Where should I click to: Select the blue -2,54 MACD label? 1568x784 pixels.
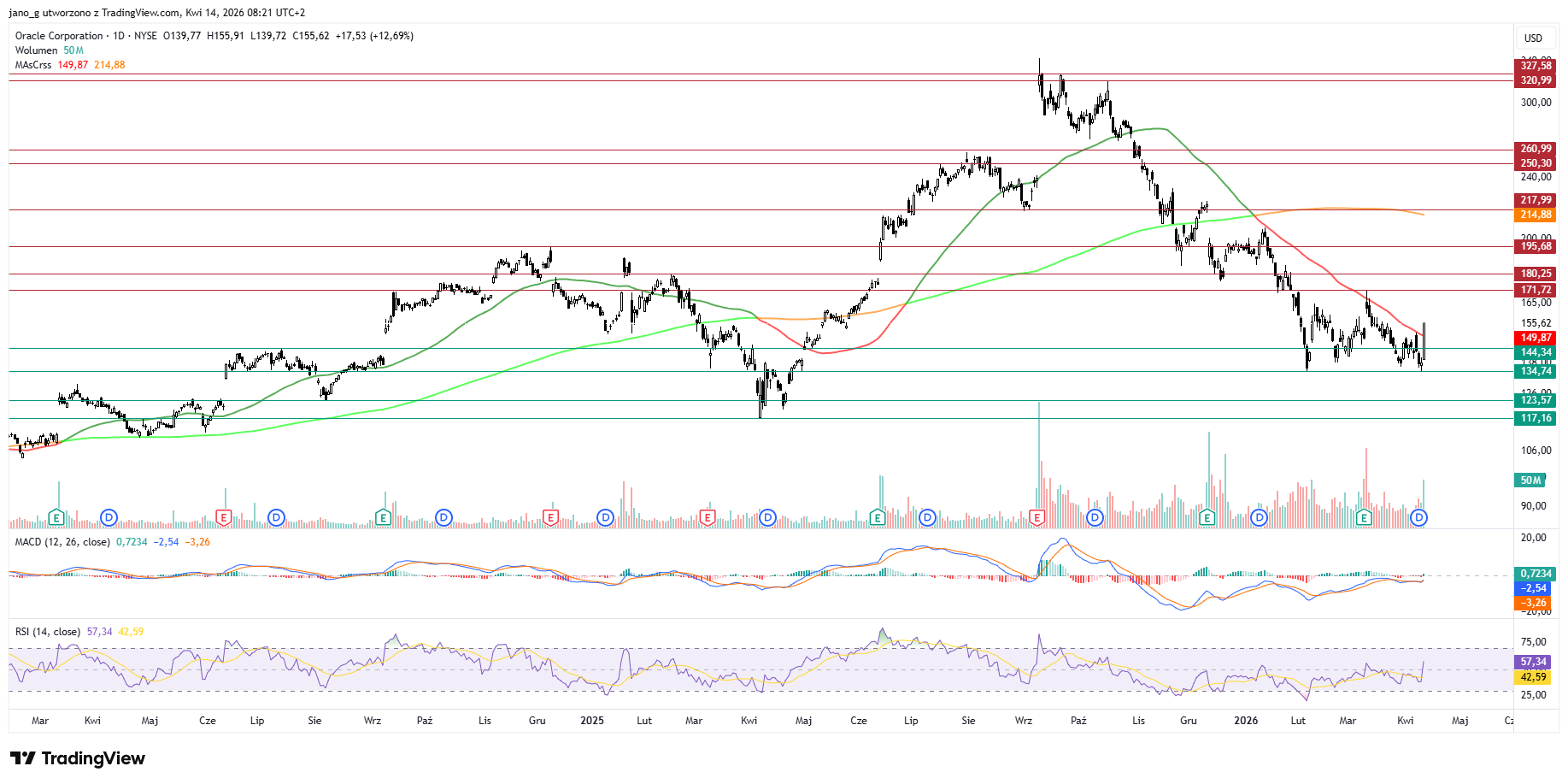click(x=1534, y=588)
